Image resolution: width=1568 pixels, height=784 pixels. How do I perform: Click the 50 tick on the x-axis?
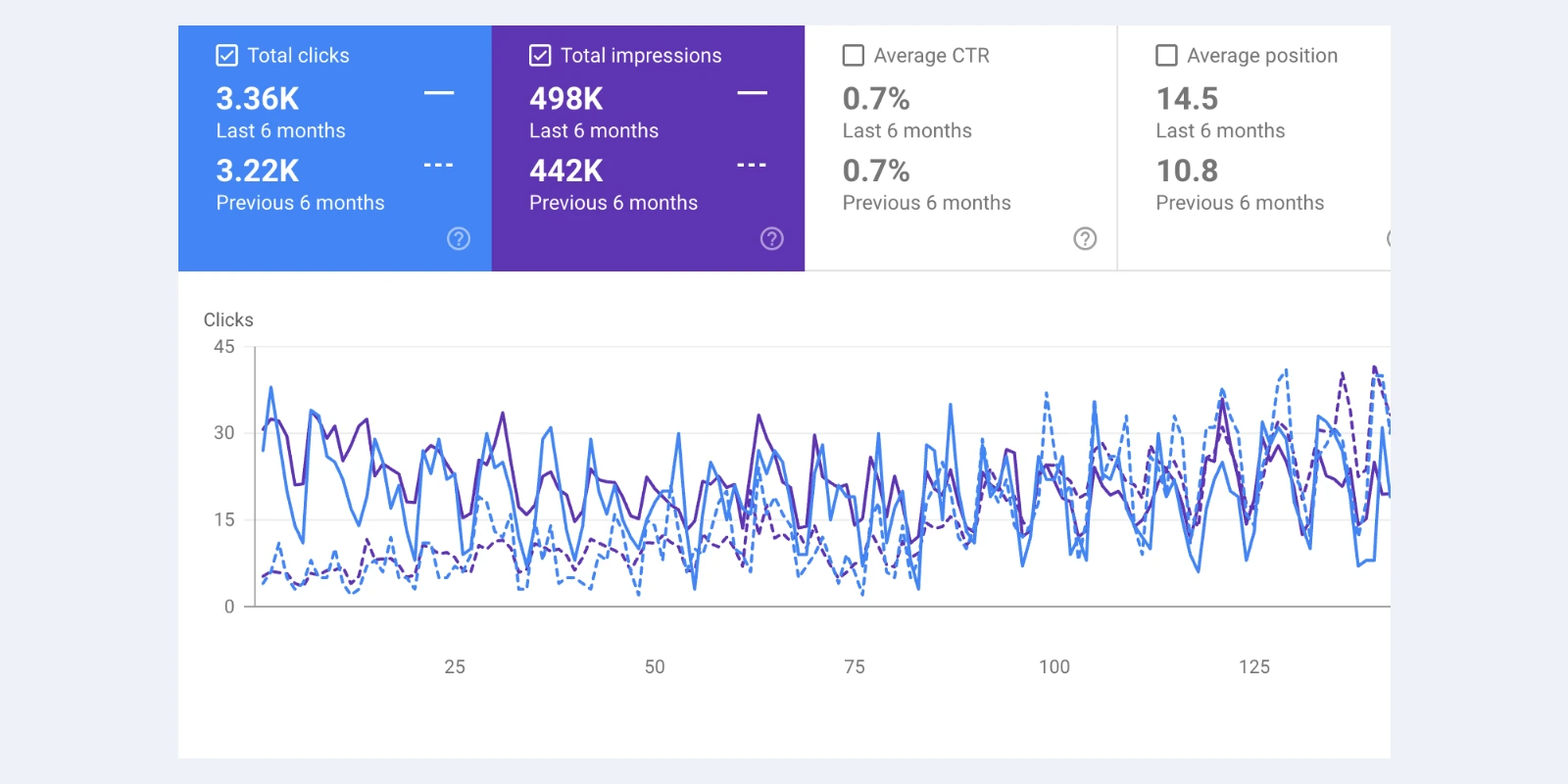point(655,666)
